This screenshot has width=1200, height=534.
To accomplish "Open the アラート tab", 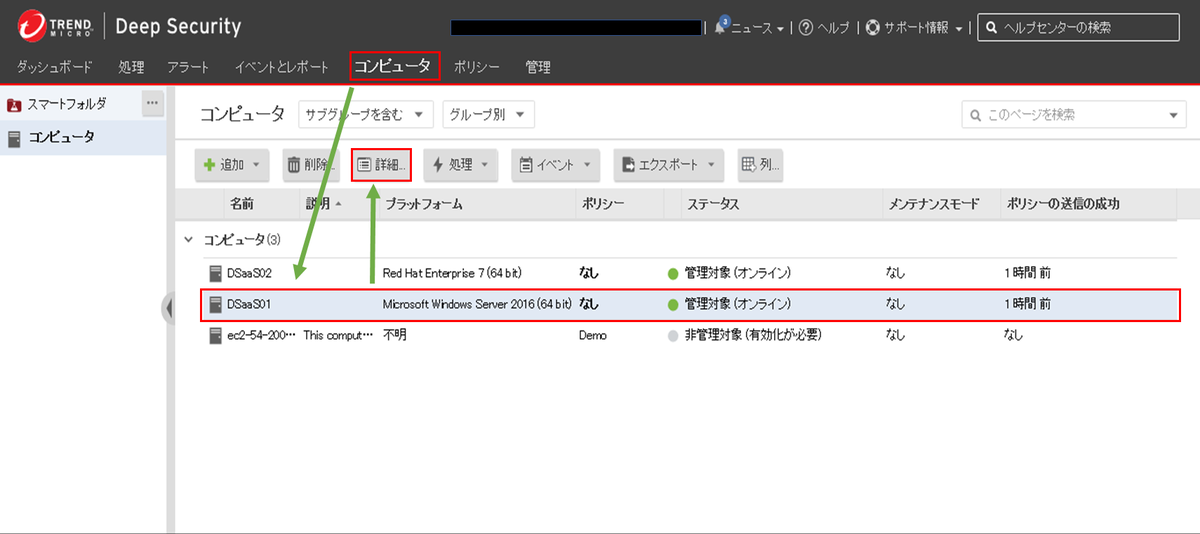I will coord(189,67).
